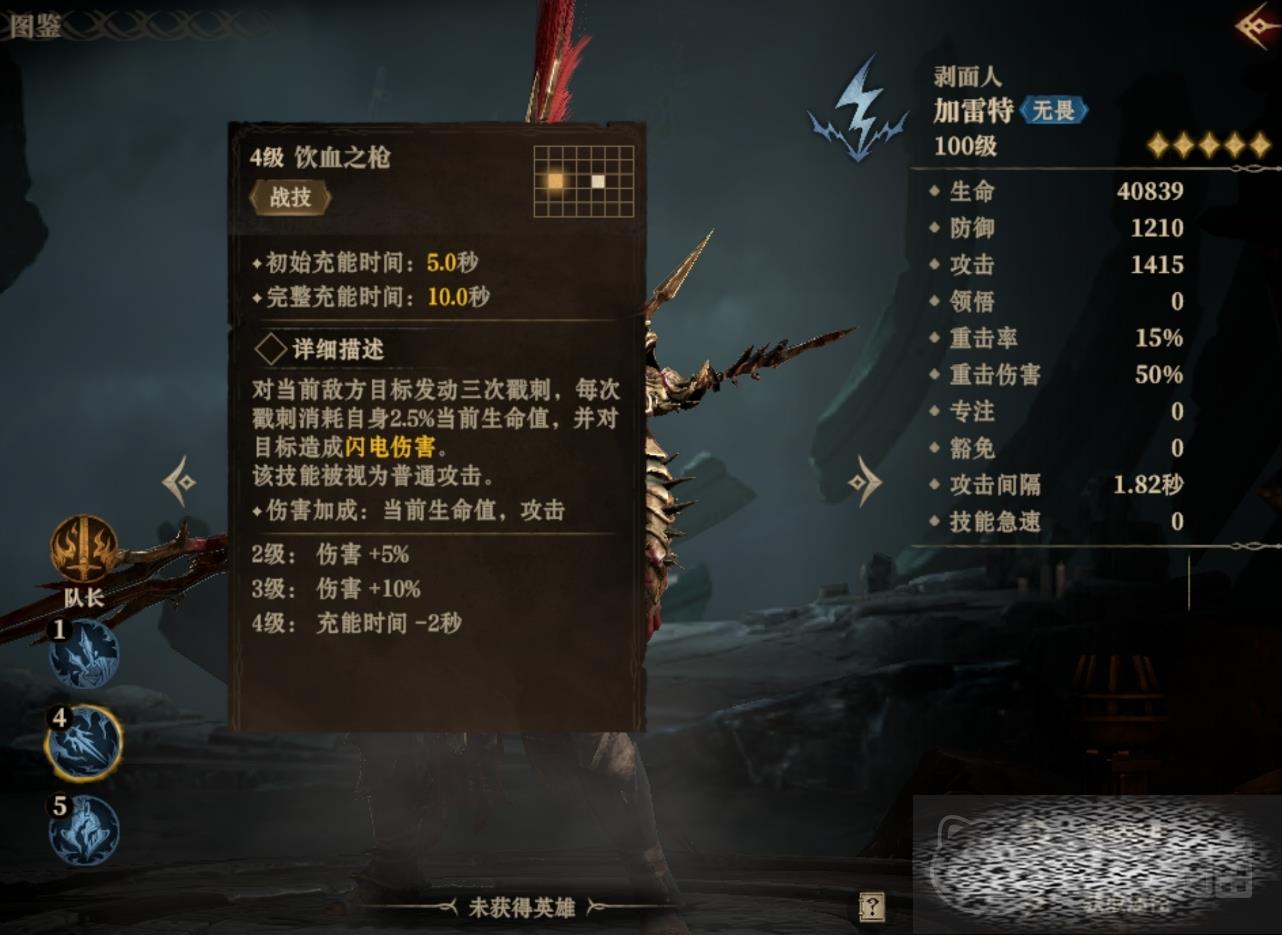Select the skill icon marked level 1
Viewport: 1282px width, 935px height.
pyautogui.click(x=84, y=654)
